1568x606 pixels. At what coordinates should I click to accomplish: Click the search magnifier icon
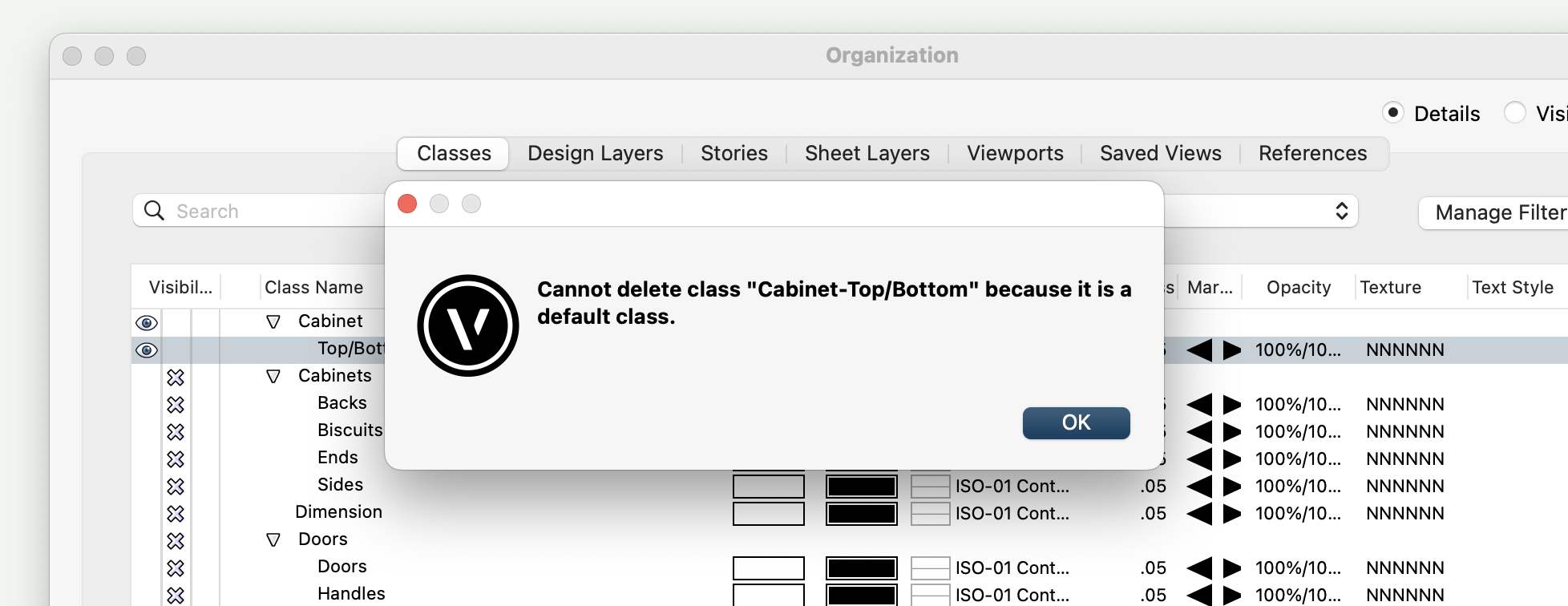point(154,211)
